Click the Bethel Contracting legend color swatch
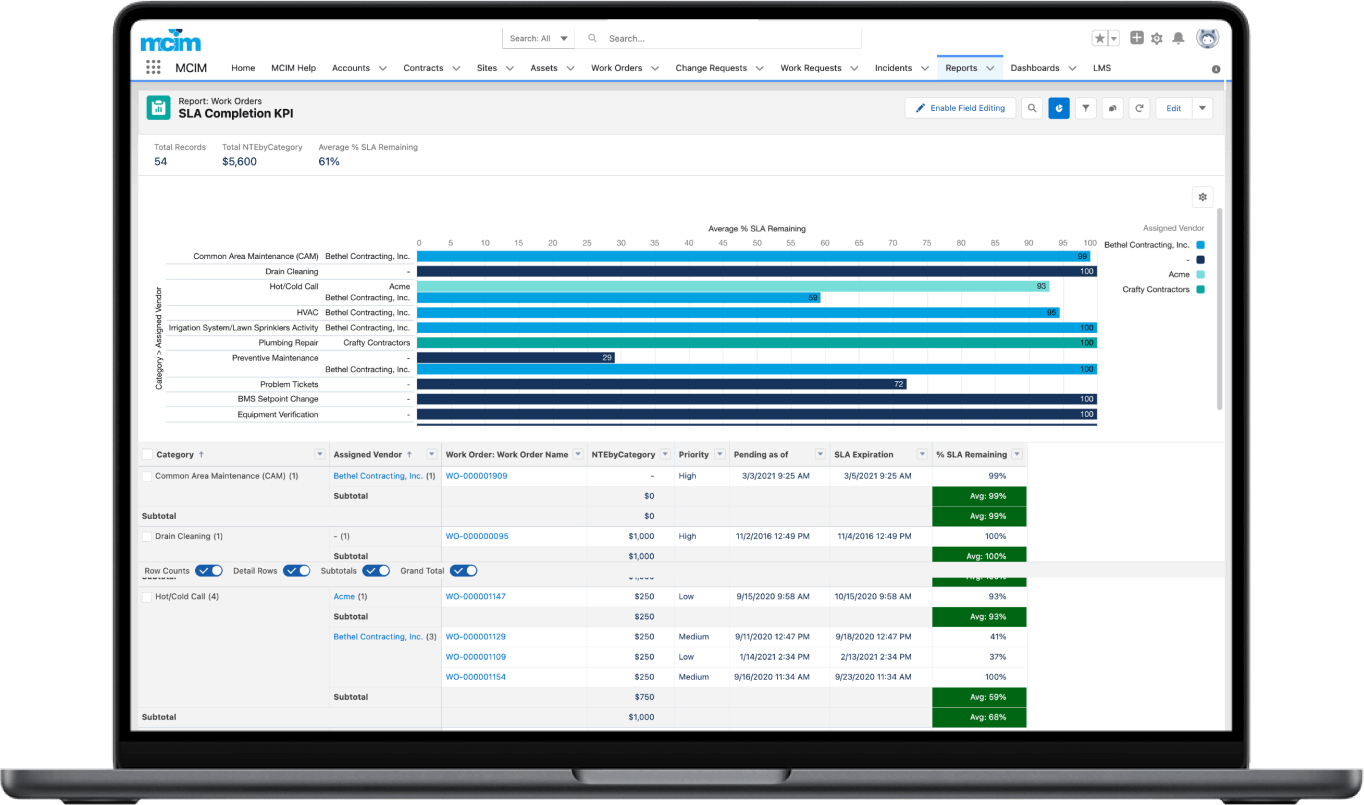 1200,244
